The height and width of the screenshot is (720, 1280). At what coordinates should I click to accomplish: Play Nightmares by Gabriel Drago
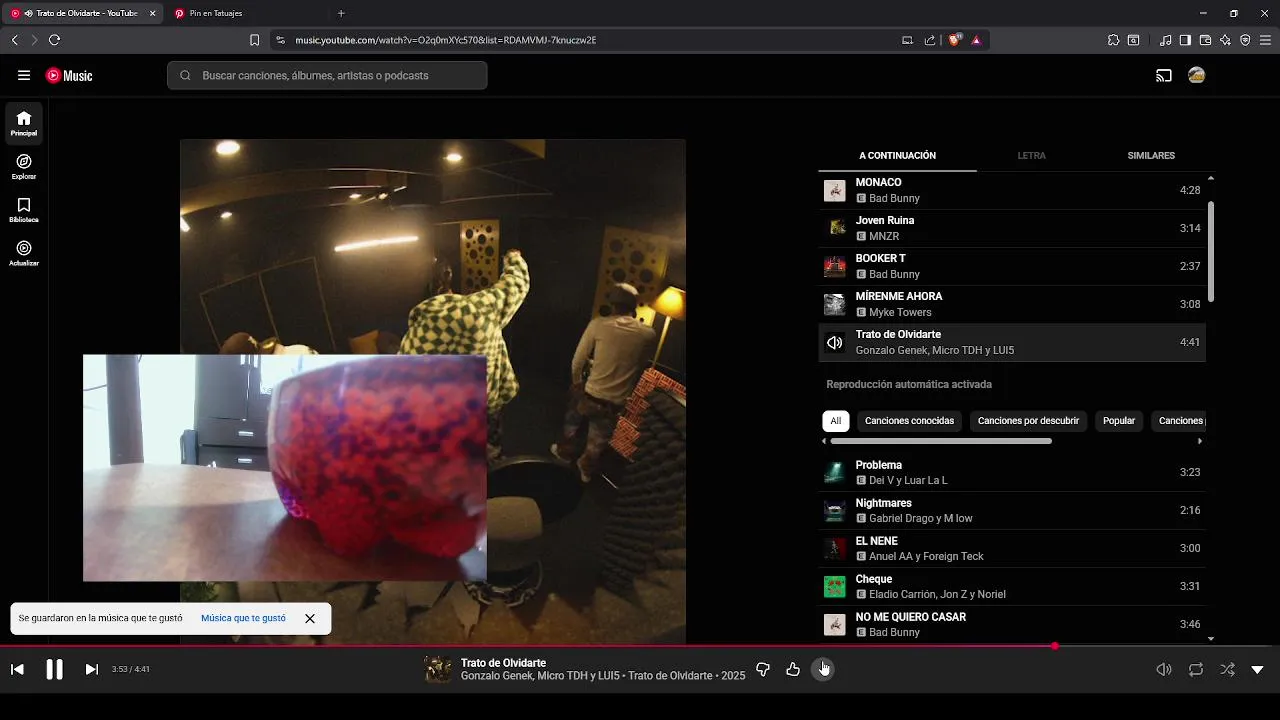[x=1012, y=510]
